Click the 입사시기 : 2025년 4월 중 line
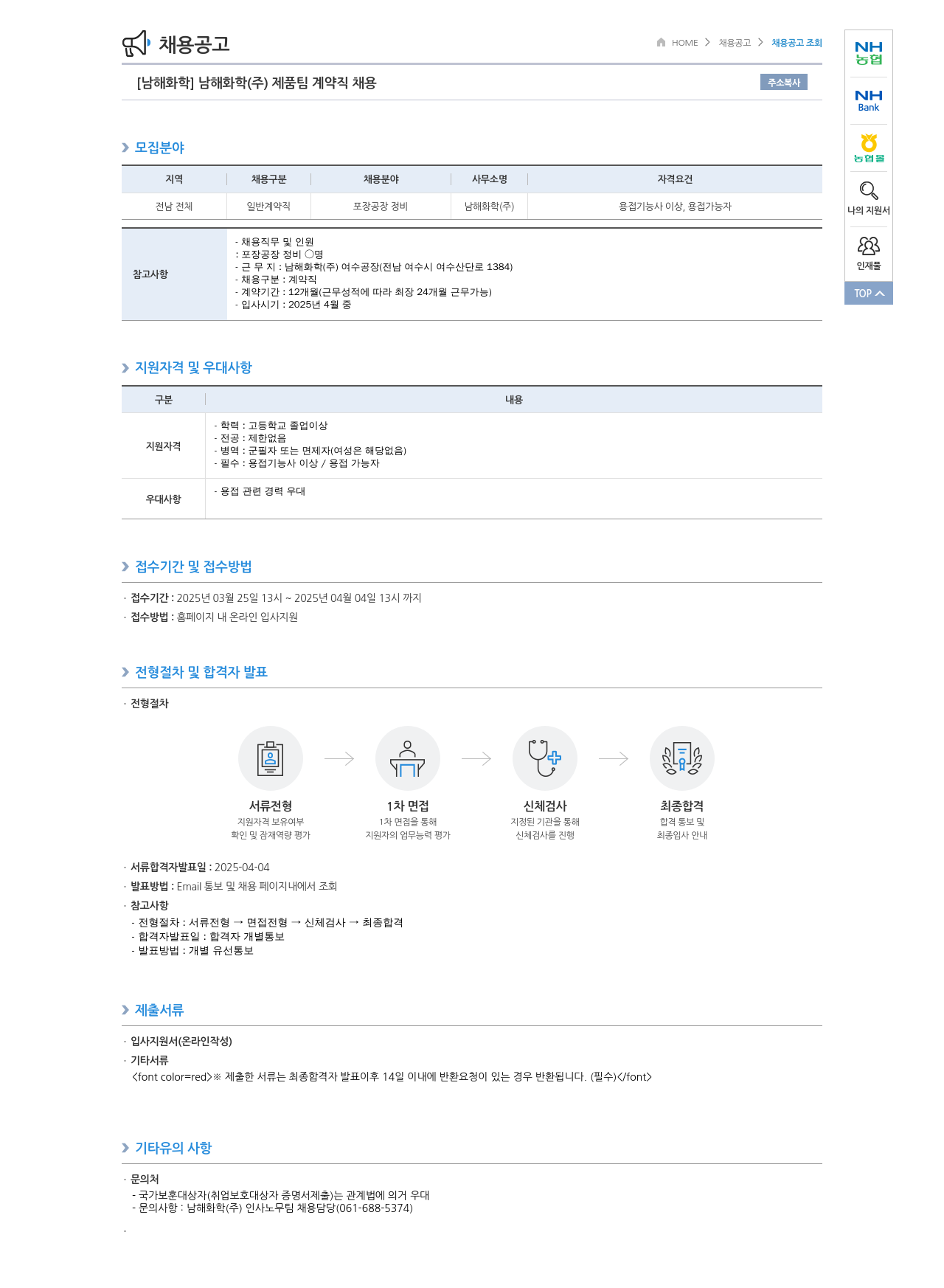Screen dimensions: 944x1288 click(x=294, y=305)
